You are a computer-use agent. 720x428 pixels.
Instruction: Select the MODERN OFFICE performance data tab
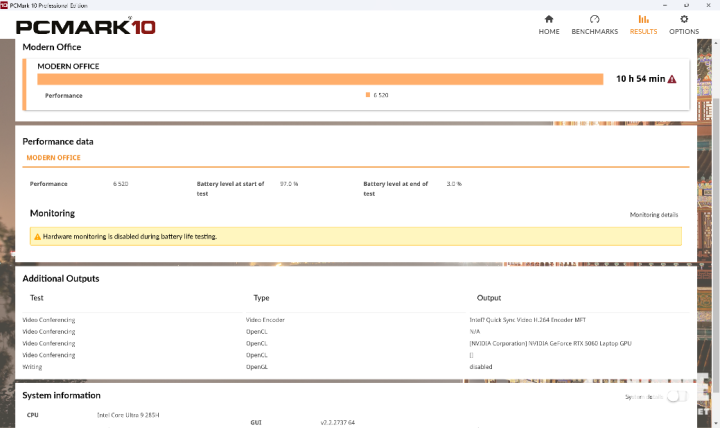(53, 158)
